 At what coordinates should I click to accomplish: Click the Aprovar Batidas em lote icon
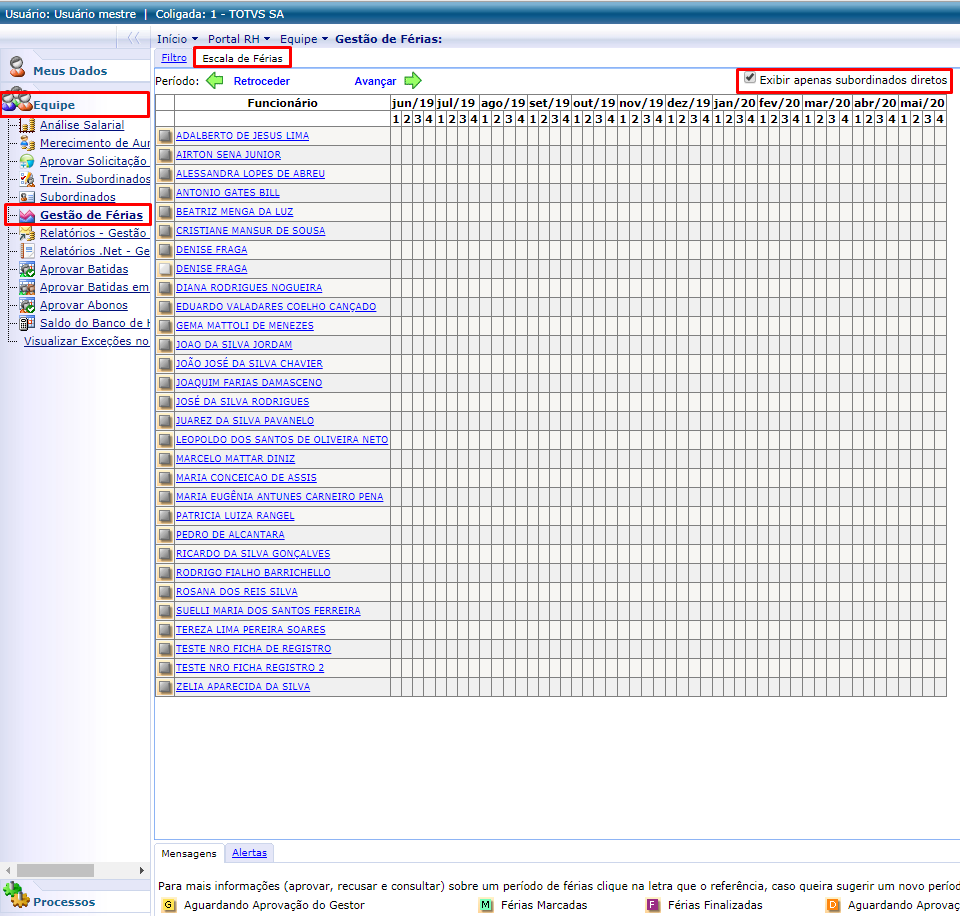pyautogui.click(x=27, y=287)
